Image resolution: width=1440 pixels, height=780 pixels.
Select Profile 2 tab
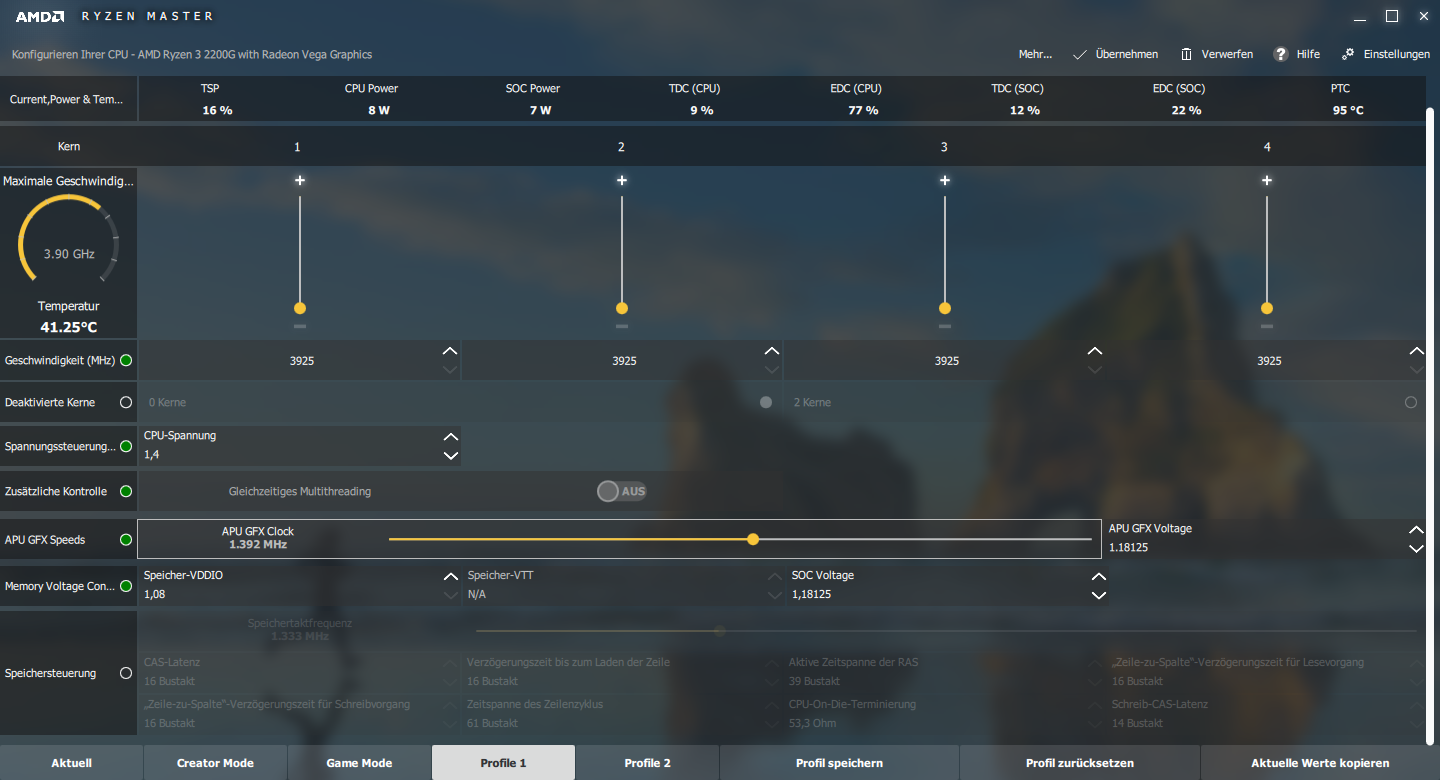(647, 763)
